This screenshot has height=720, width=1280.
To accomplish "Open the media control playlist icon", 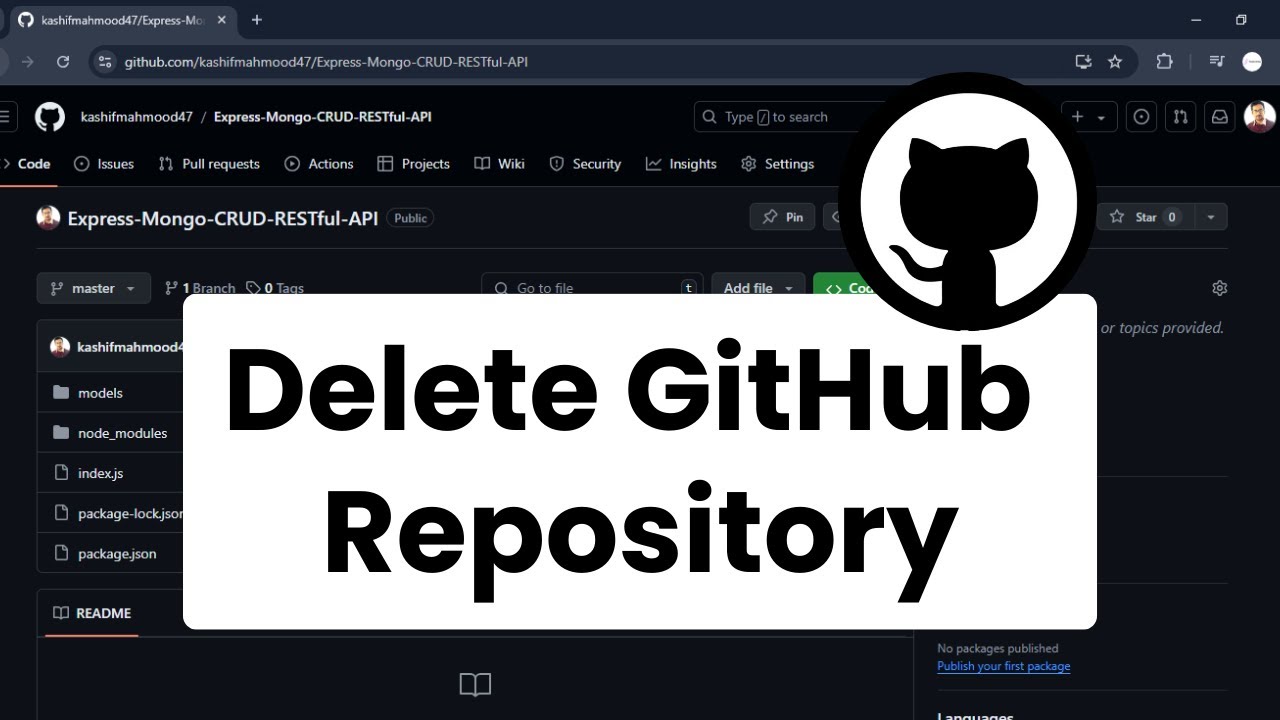I will [x=1217, y=62].
